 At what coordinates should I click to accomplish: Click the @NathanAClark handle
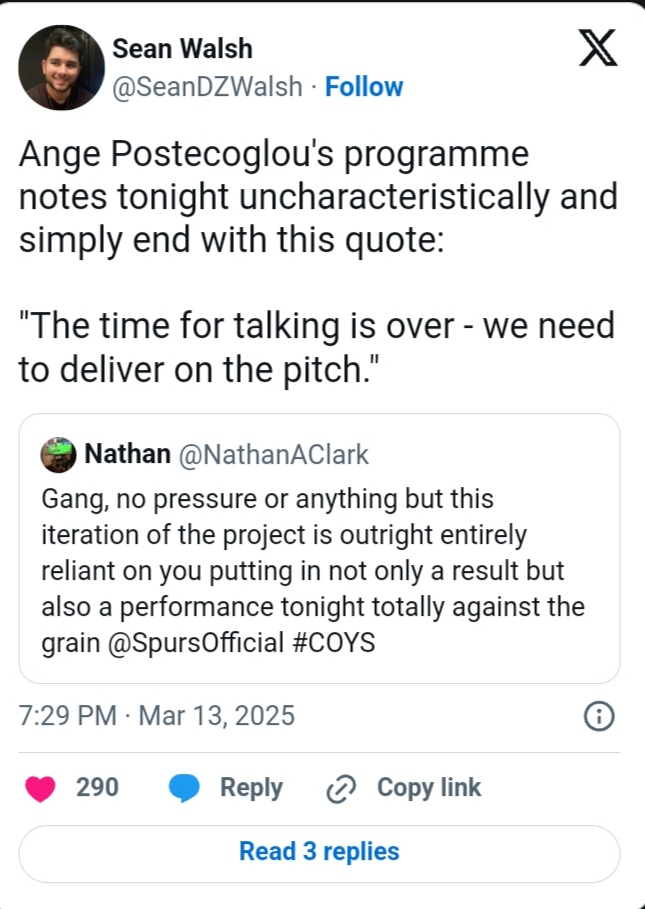273,455
